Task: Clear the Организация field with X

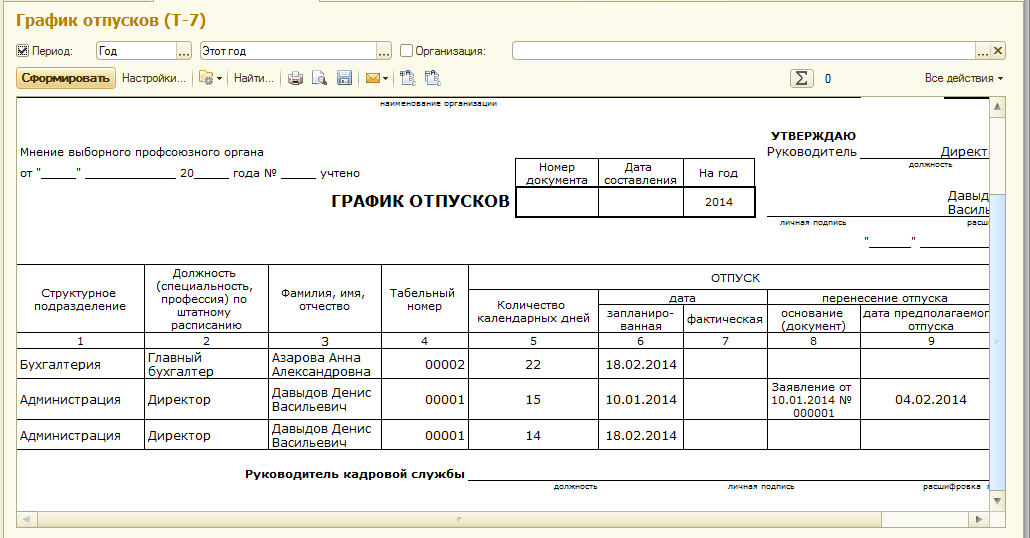Action: point(998,51)
